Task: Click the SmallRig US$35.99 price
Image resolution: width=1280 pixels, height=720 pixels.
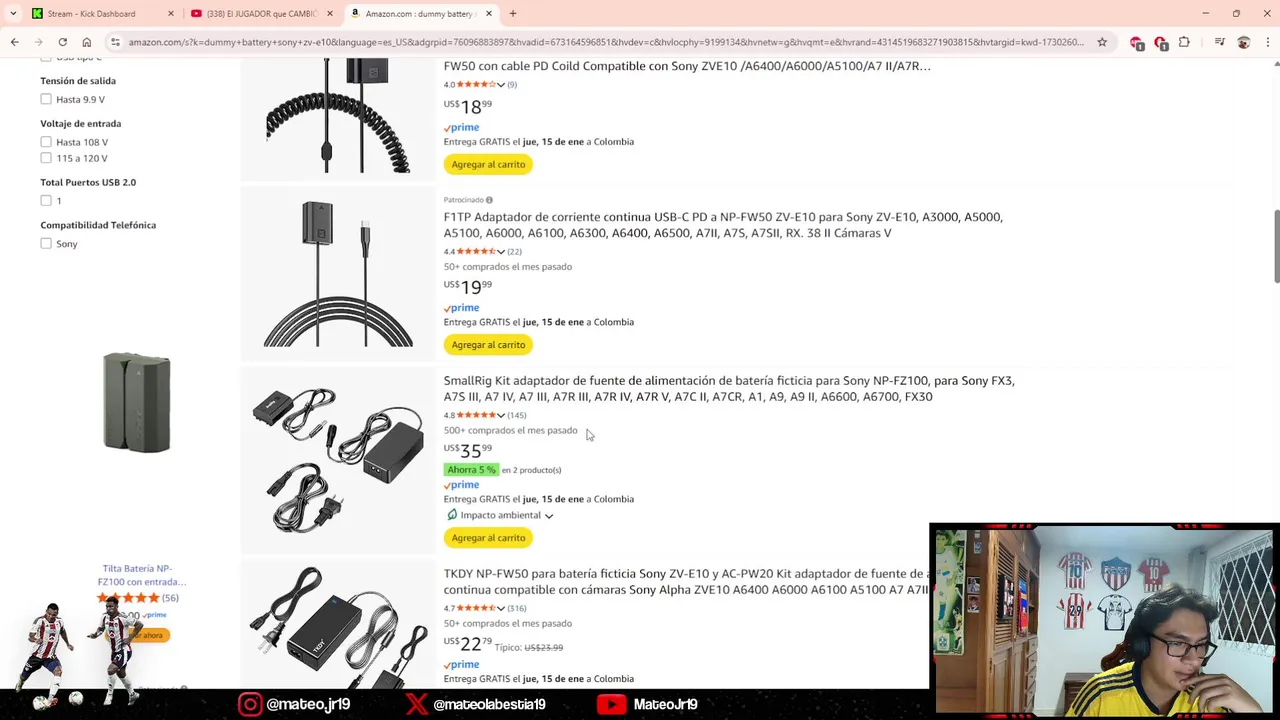Action: point(468,450)
